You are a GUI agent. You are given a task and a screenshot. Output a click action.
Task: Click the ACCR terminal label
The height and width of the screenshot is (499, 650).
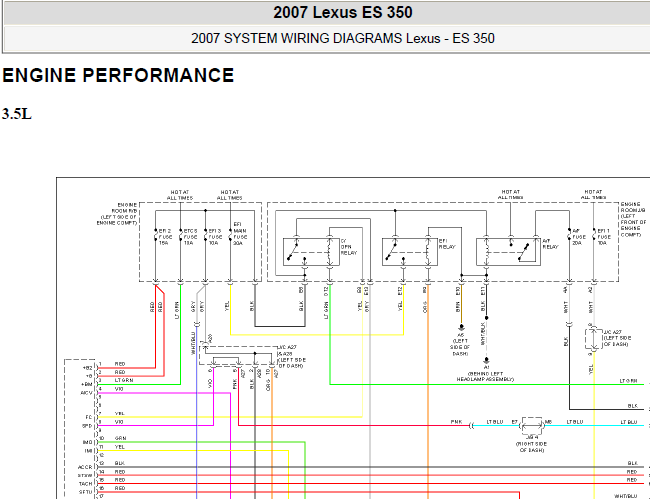click(x=85, y=467)
